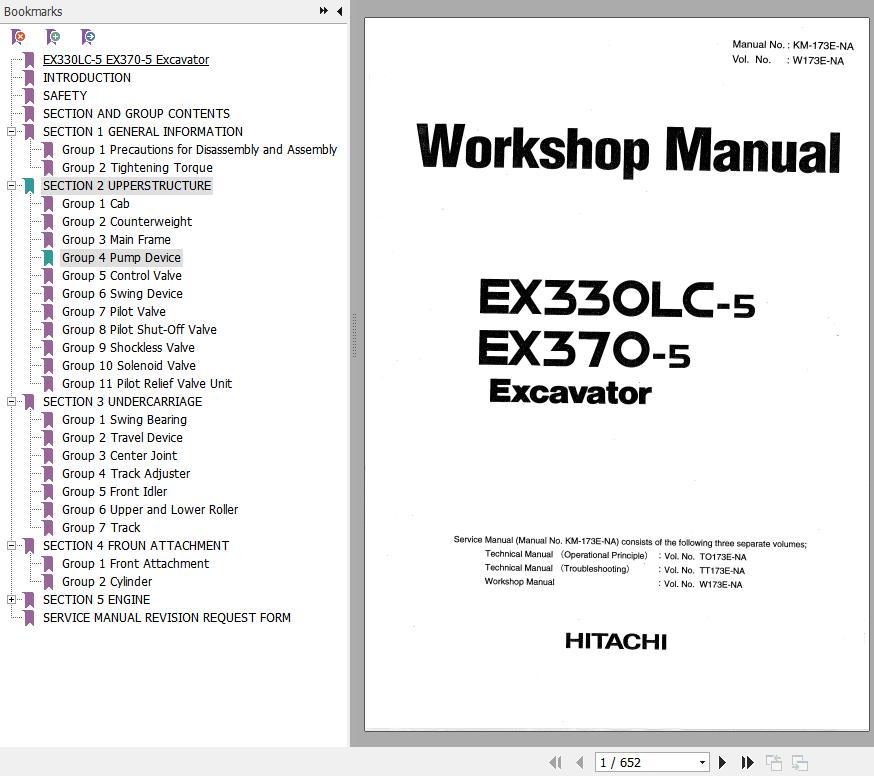
Task: Click the previous view icon in the bottom bar
Action: (774, 763)
